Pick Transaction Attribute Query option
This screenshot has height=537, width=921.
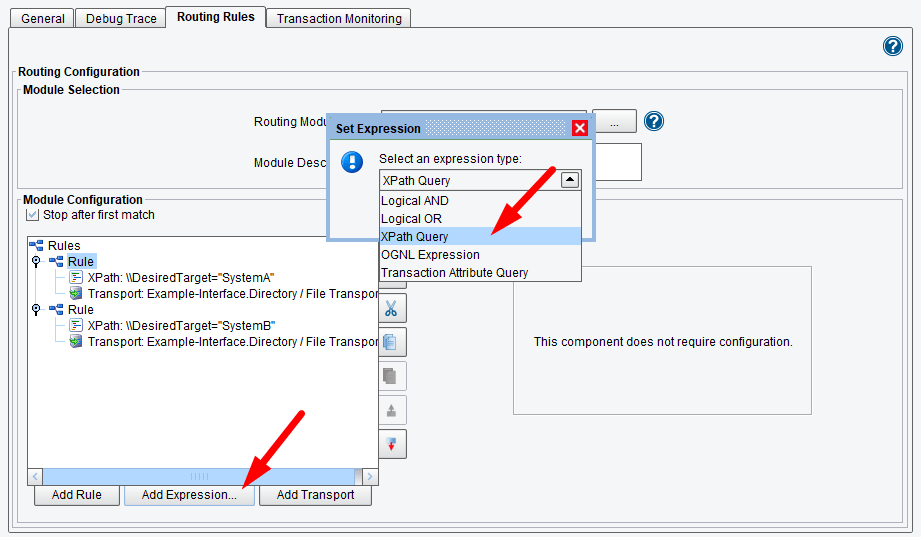click(454, 273)
